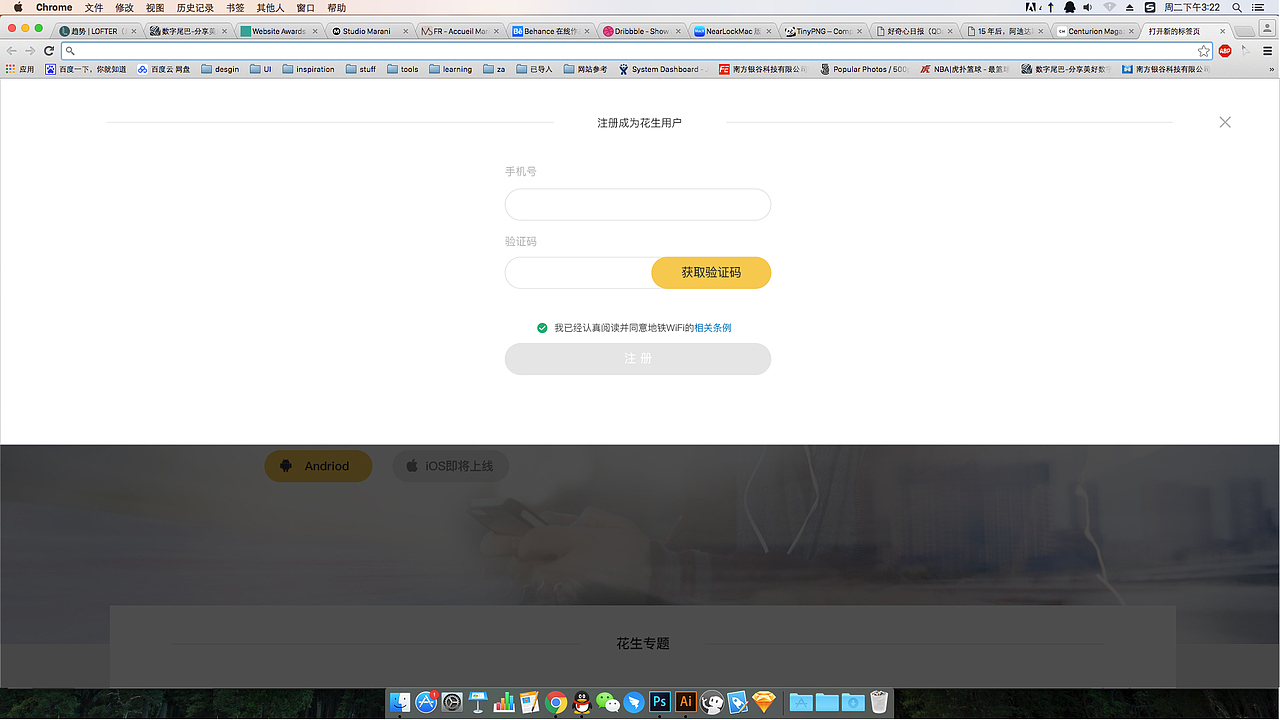Expand the design bookmarks folder
The width and height of the screenshot is (1280, 720).
tap(220, 68)
